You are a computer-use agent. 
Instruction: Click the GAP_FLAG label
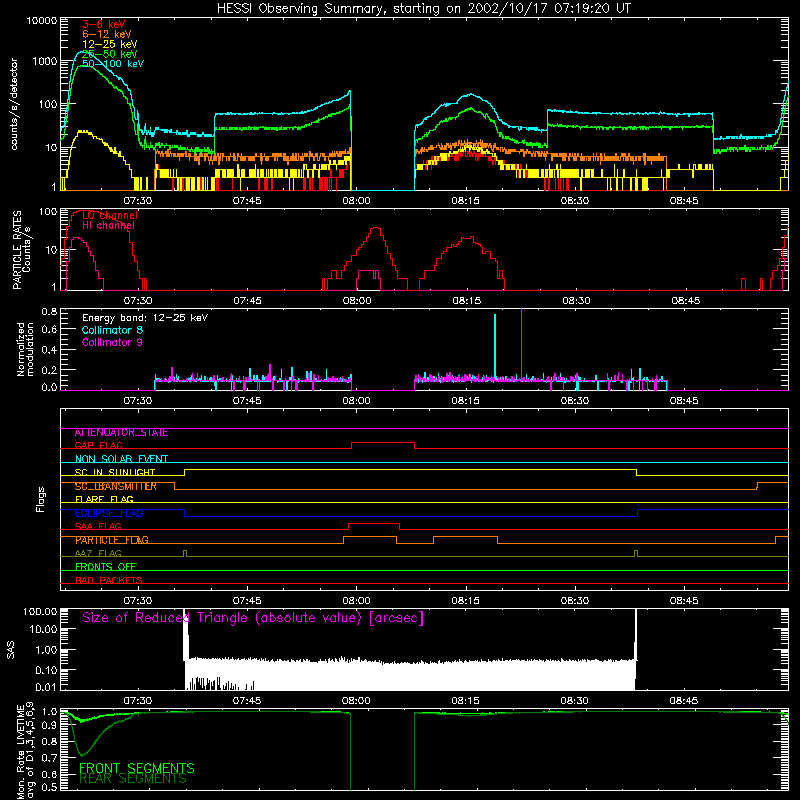tap(98, 445)
